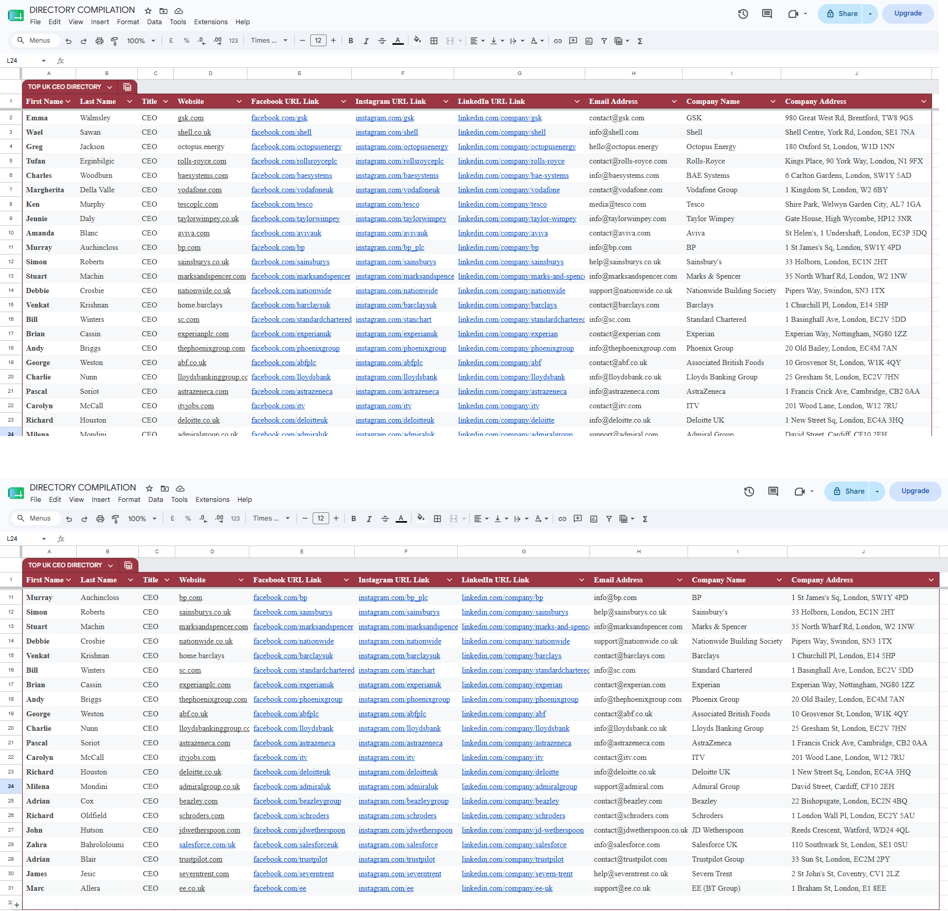
Task: Click font size field in top window
Action: coord(318,41)
